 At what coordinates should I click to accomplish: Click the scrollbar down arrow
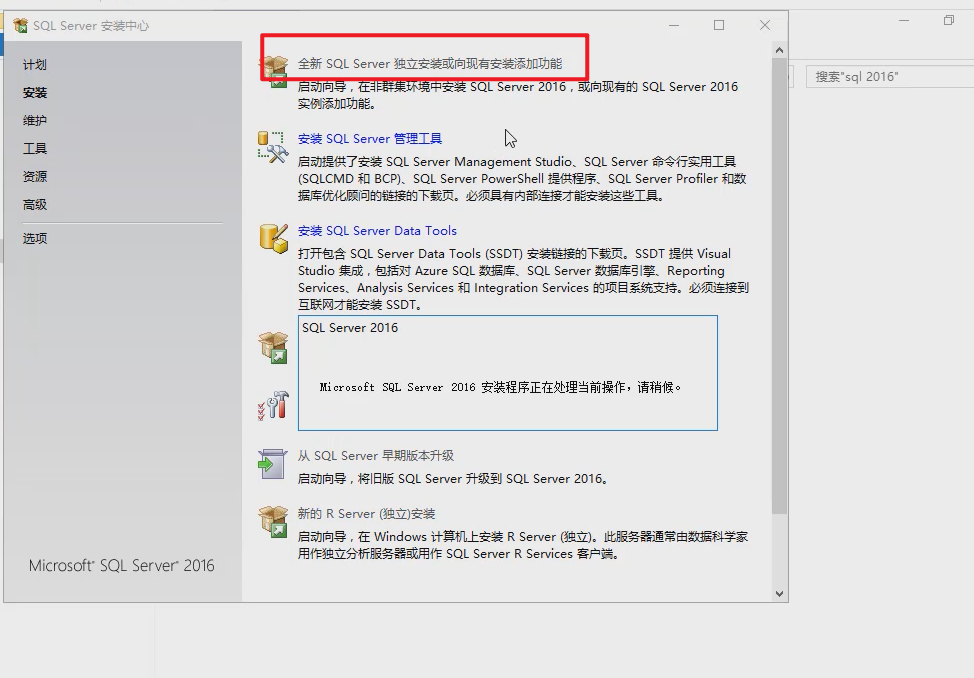[x=780, y=594]
